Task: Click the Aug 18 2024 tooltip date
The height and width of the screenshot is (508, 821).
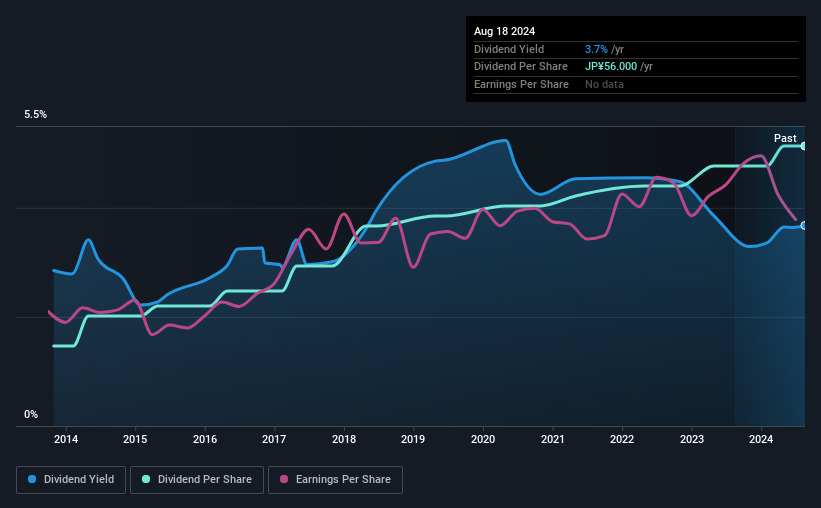Action: pos(504,31)
